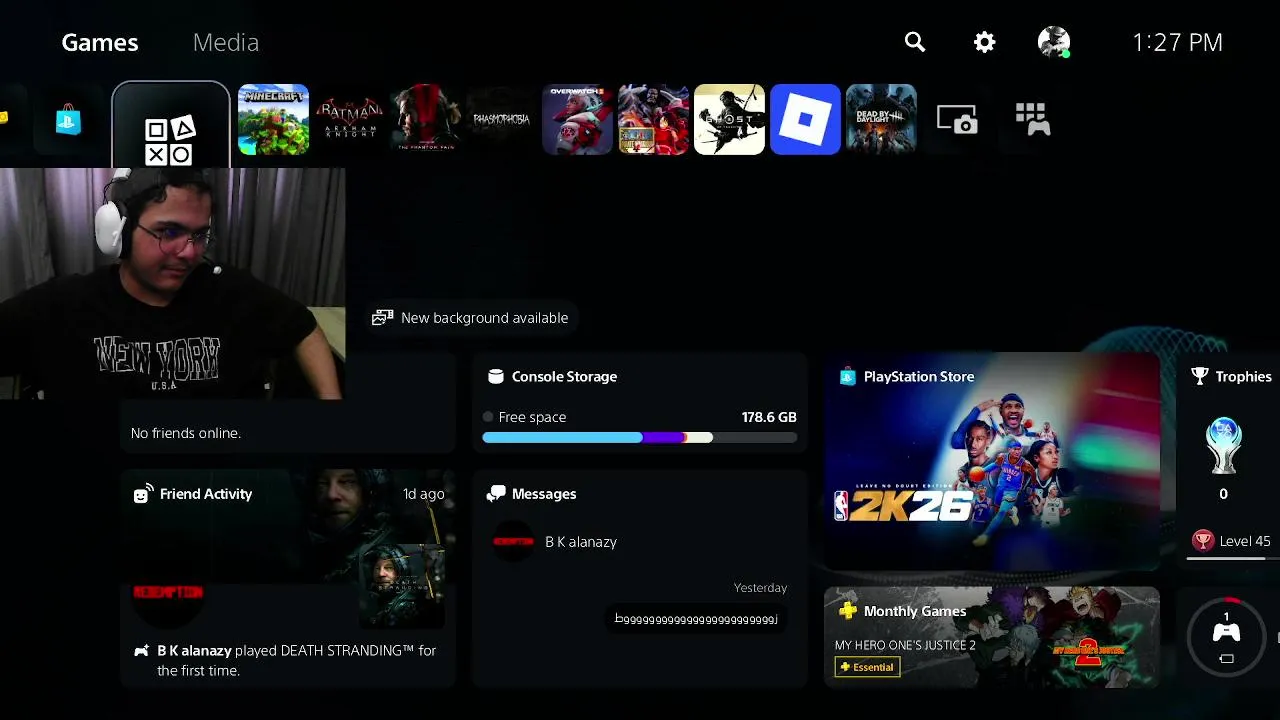Click the Essential badge label
This screenshot has width=1280, height=720.
pyautogui.click(x=867, y=667)
